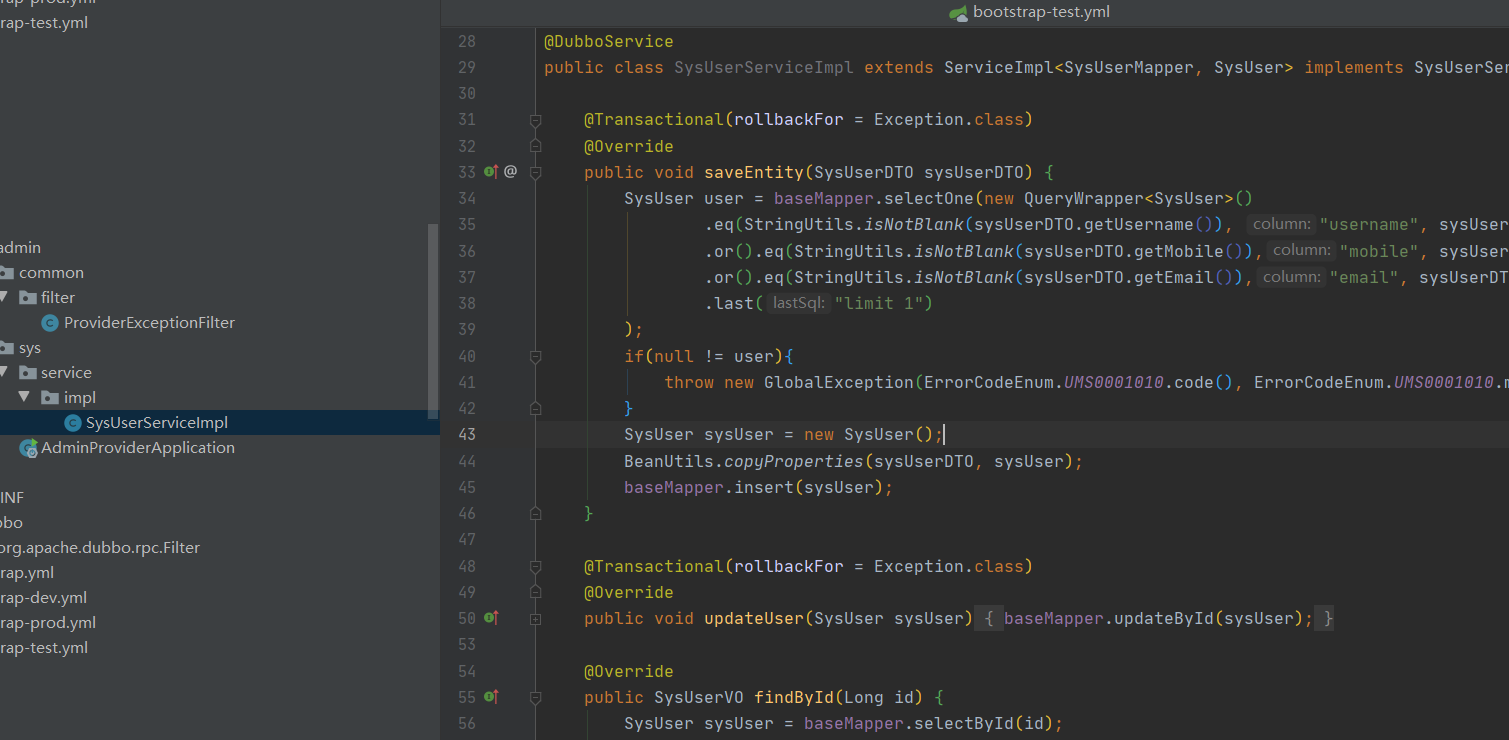Click the AdminProviderApplication Spring Boot class icon
The width and height of the screenshot is (1509, 740).
pos(28,448)
